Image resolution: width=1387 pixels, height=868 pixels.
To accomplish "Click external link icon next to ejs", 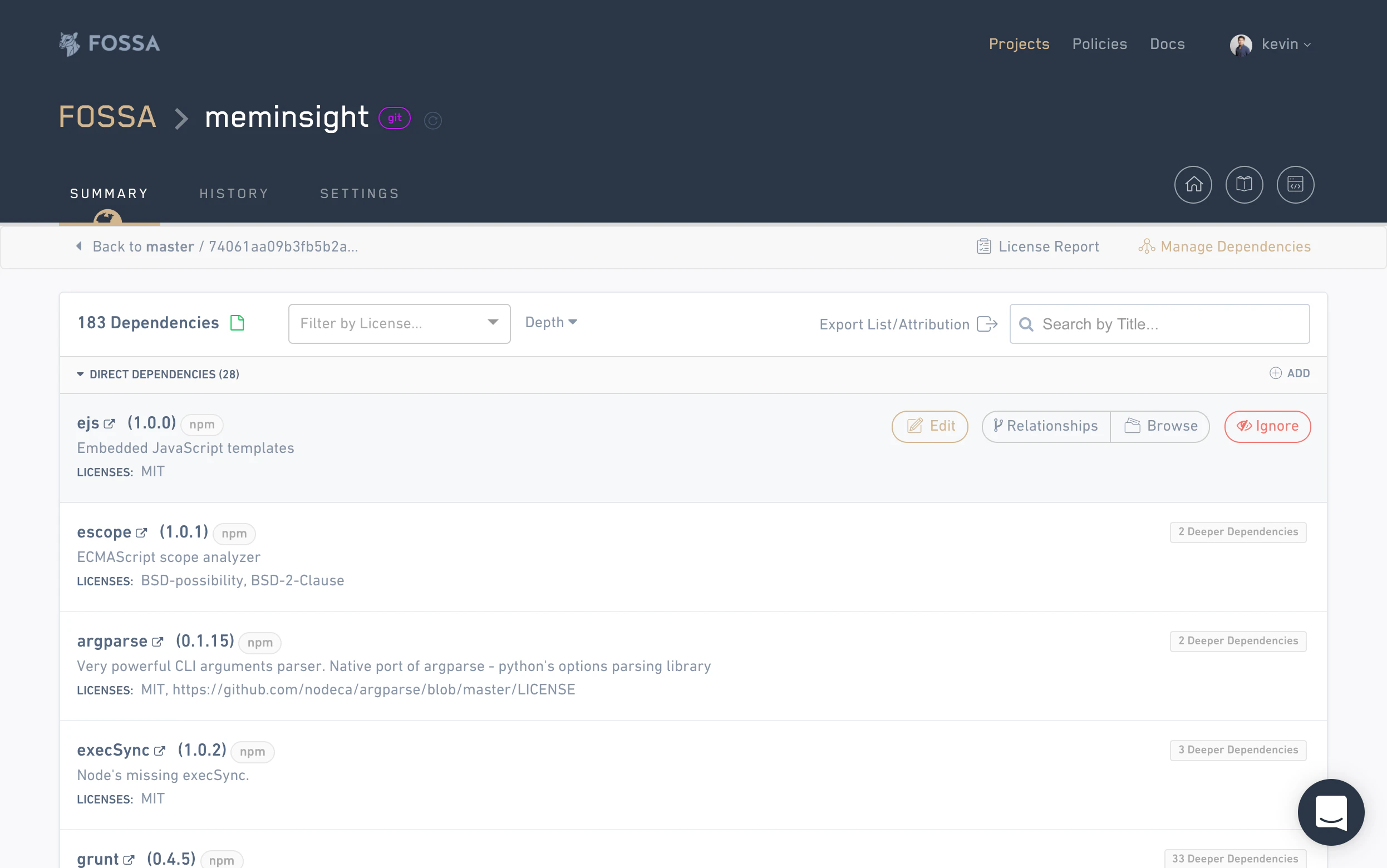I will pyautogui.click(x=109, y=424).
